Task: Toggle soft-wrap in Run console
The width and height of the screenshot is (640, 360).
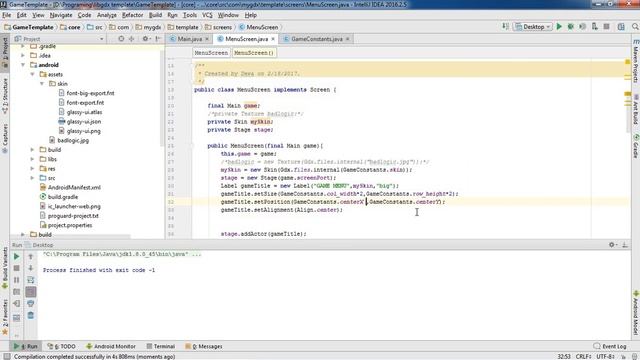Action: click(x=31, y=280)
